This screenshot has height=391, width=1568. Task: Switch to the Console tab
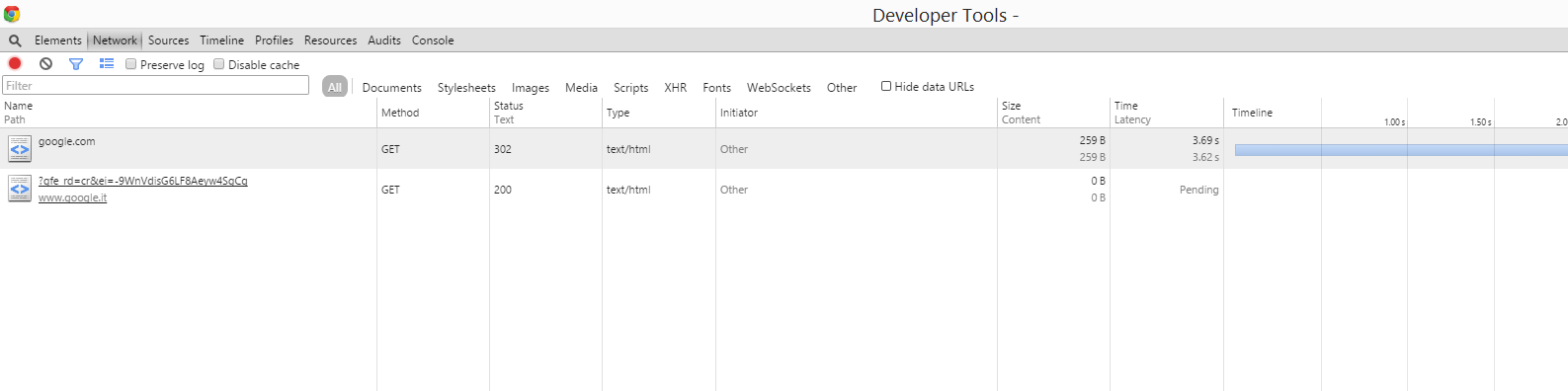[433, 40]
